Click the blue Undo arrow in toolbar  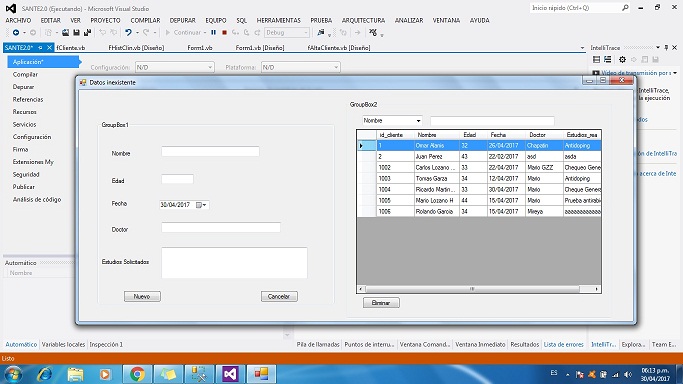[x=128, y=33]
